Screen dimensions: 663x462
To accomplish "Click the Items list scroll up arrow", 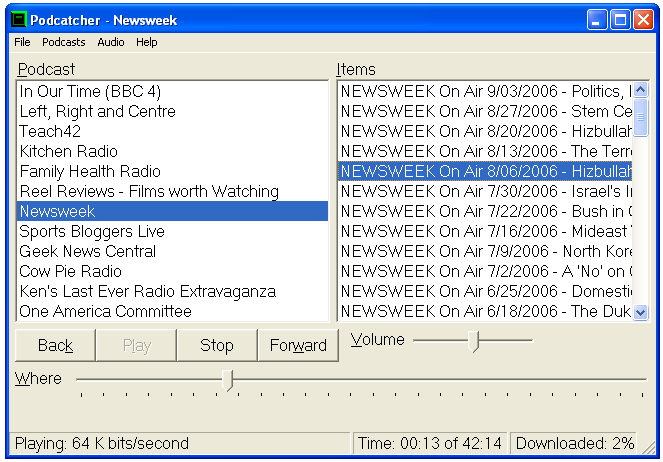I will pos(641,89).
